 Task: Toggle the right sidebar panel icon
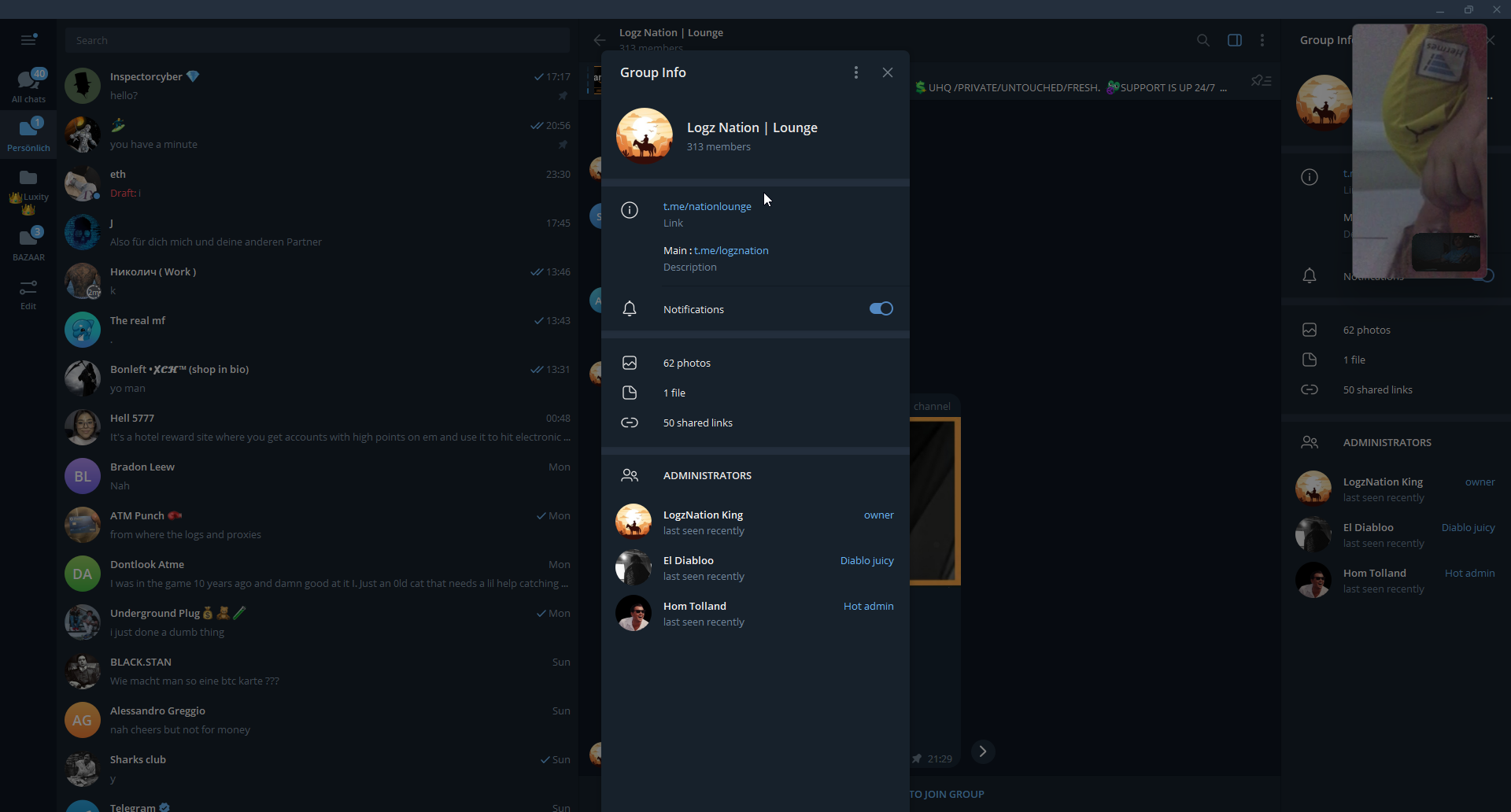click(x=1234, y=40)
